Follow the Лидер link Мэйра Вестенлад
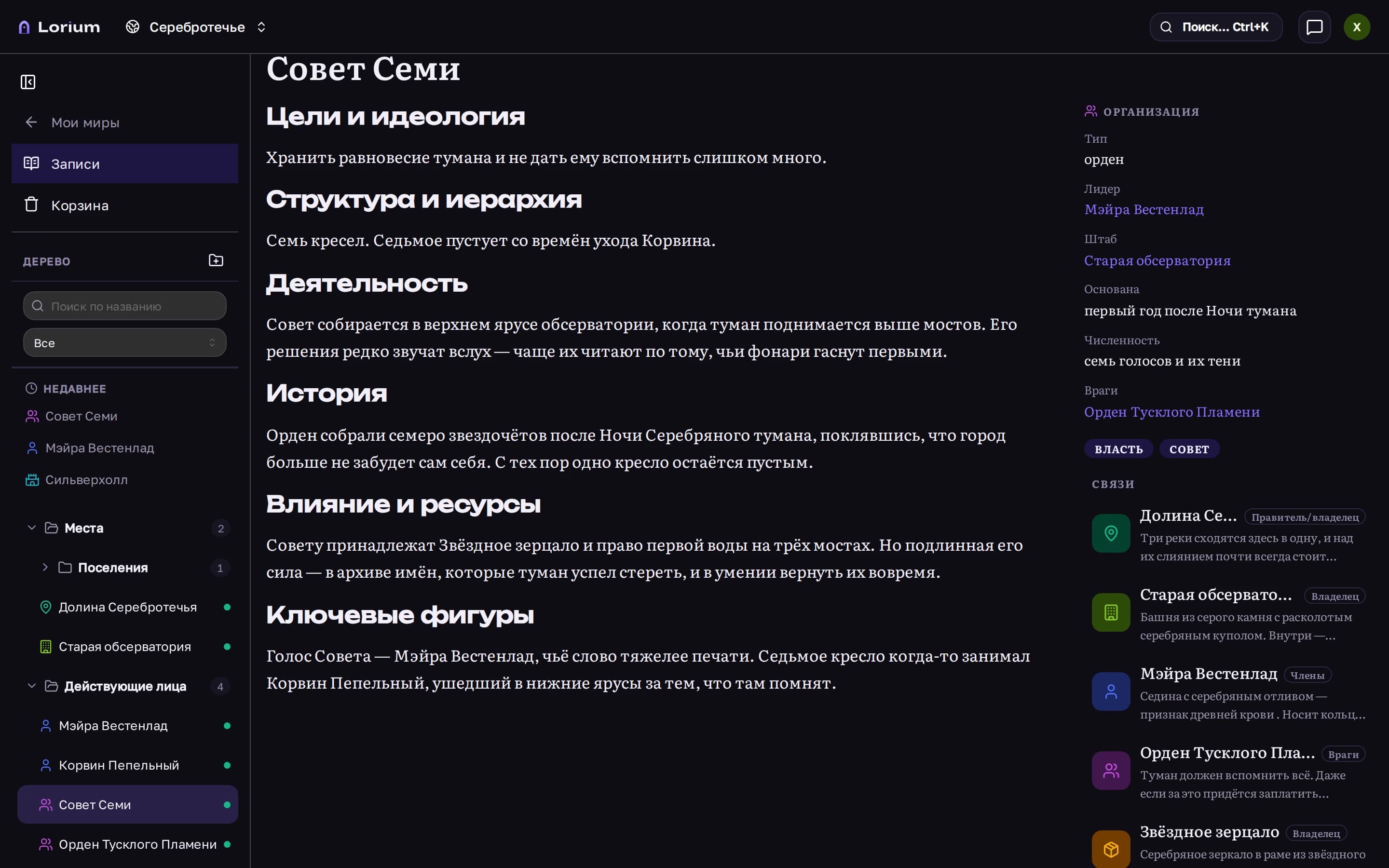Screen dimensions: 1389x868 (1144, 210)
